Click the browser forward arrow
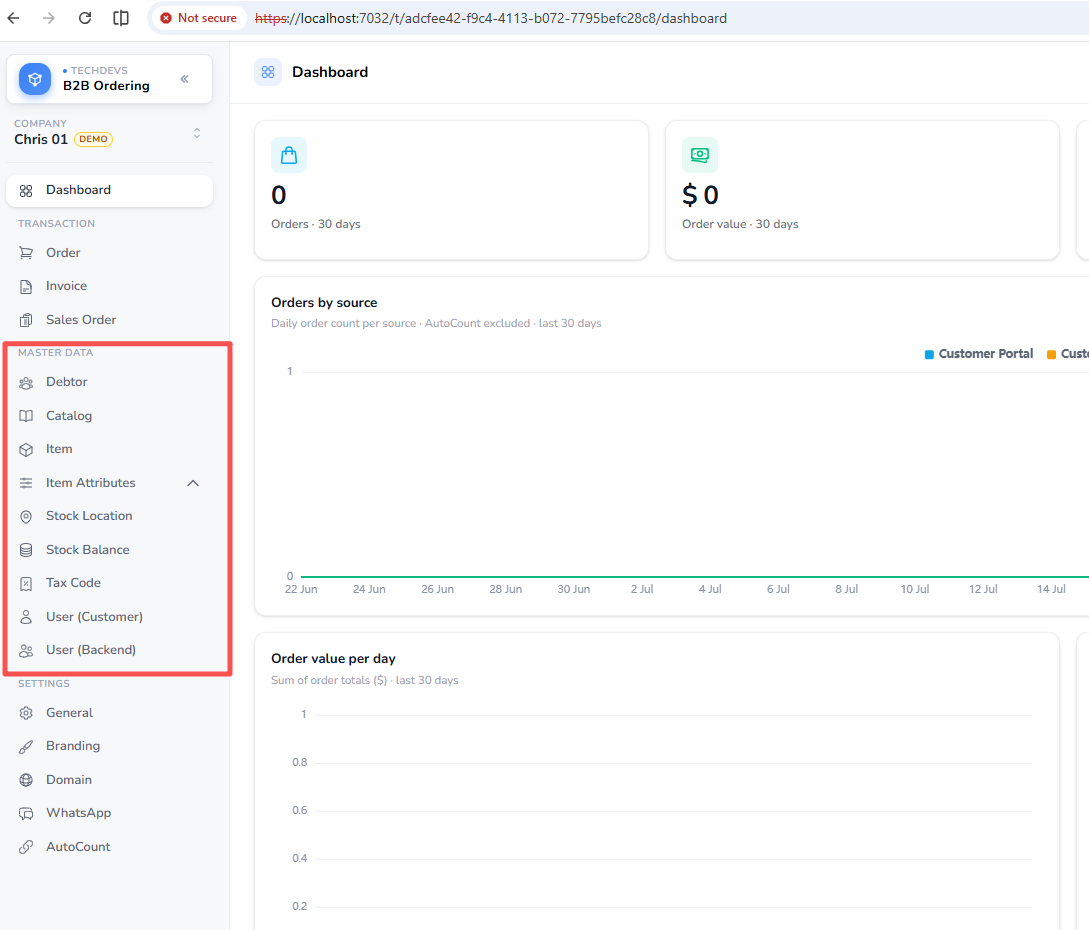 pyautogui.click(x=49, y=18)
